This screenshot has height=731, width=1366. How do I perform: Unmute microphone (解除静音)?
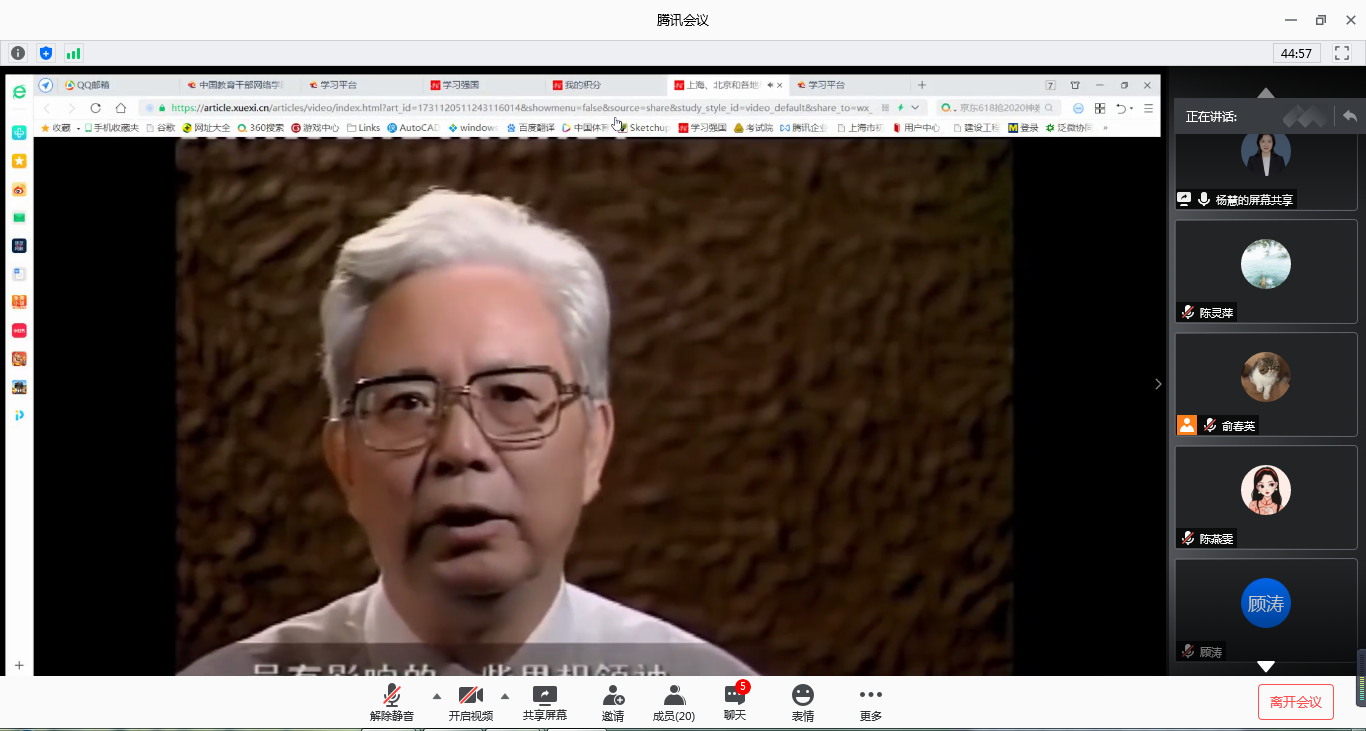tap(392, 703)
